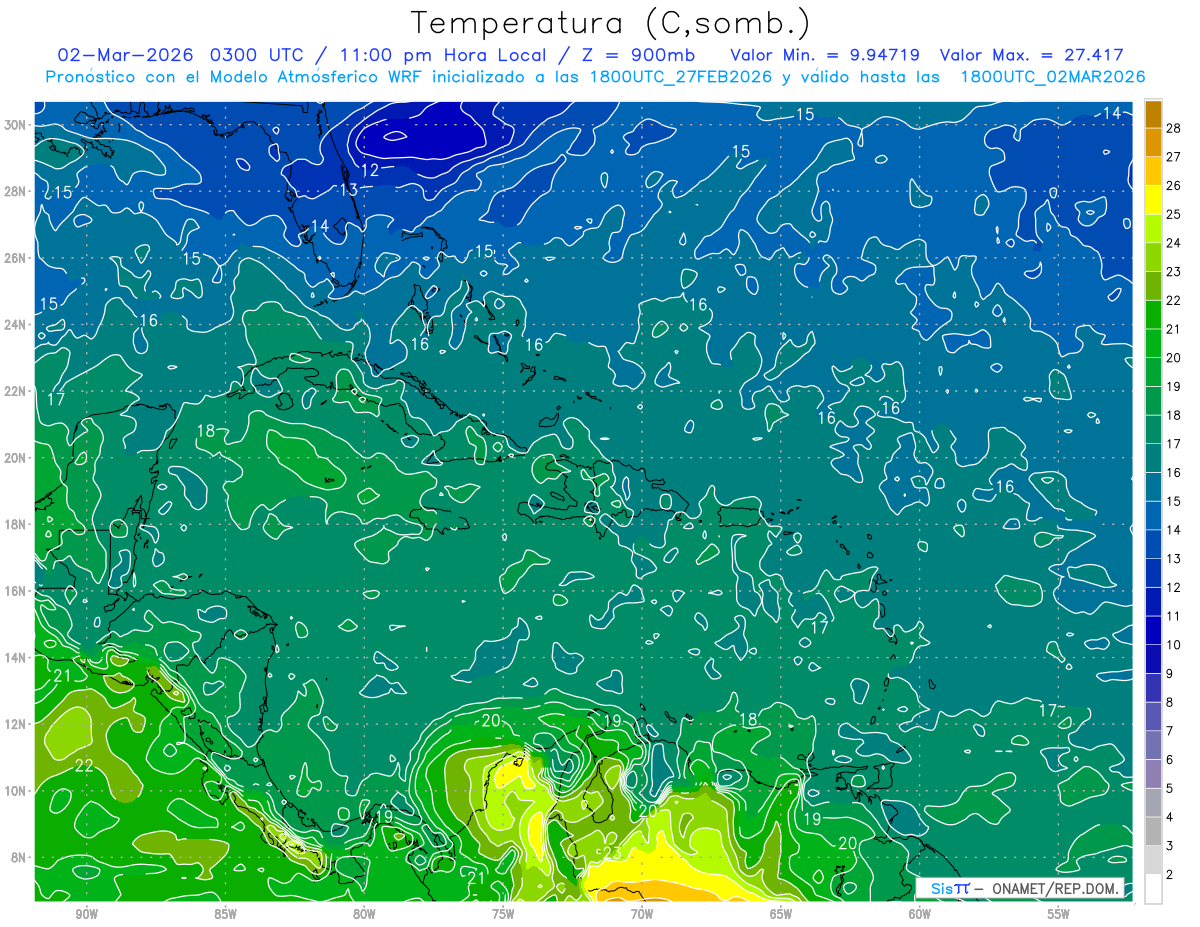Click the colorbar scale label "2"
The width and height of the screenshot is (1200, 927).
click(x=1170, y=875)
